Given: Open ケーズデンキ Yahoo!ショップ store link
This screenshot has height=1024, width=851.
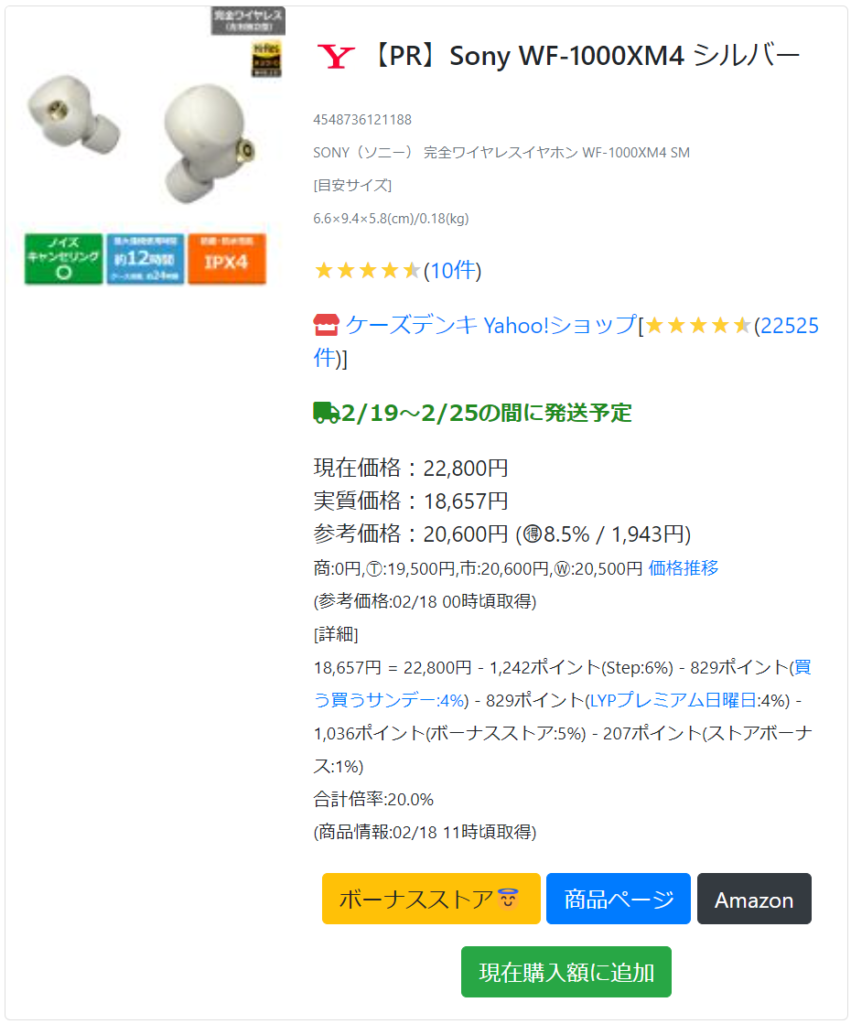Looking at the screenshot, I should click(491, 325).
